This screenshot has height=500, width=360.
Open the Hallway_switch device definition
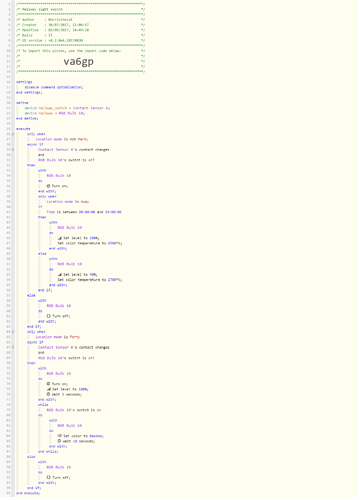click(67, 108)
